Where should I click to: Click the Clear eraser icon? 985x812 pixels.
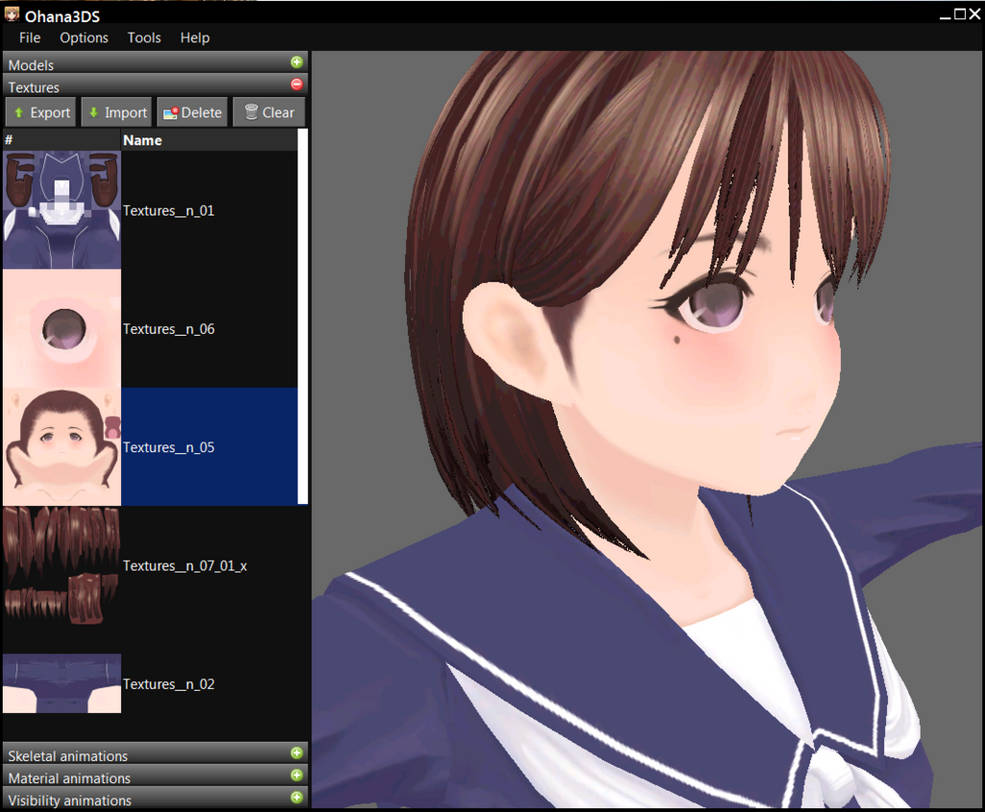coord(248,112)
